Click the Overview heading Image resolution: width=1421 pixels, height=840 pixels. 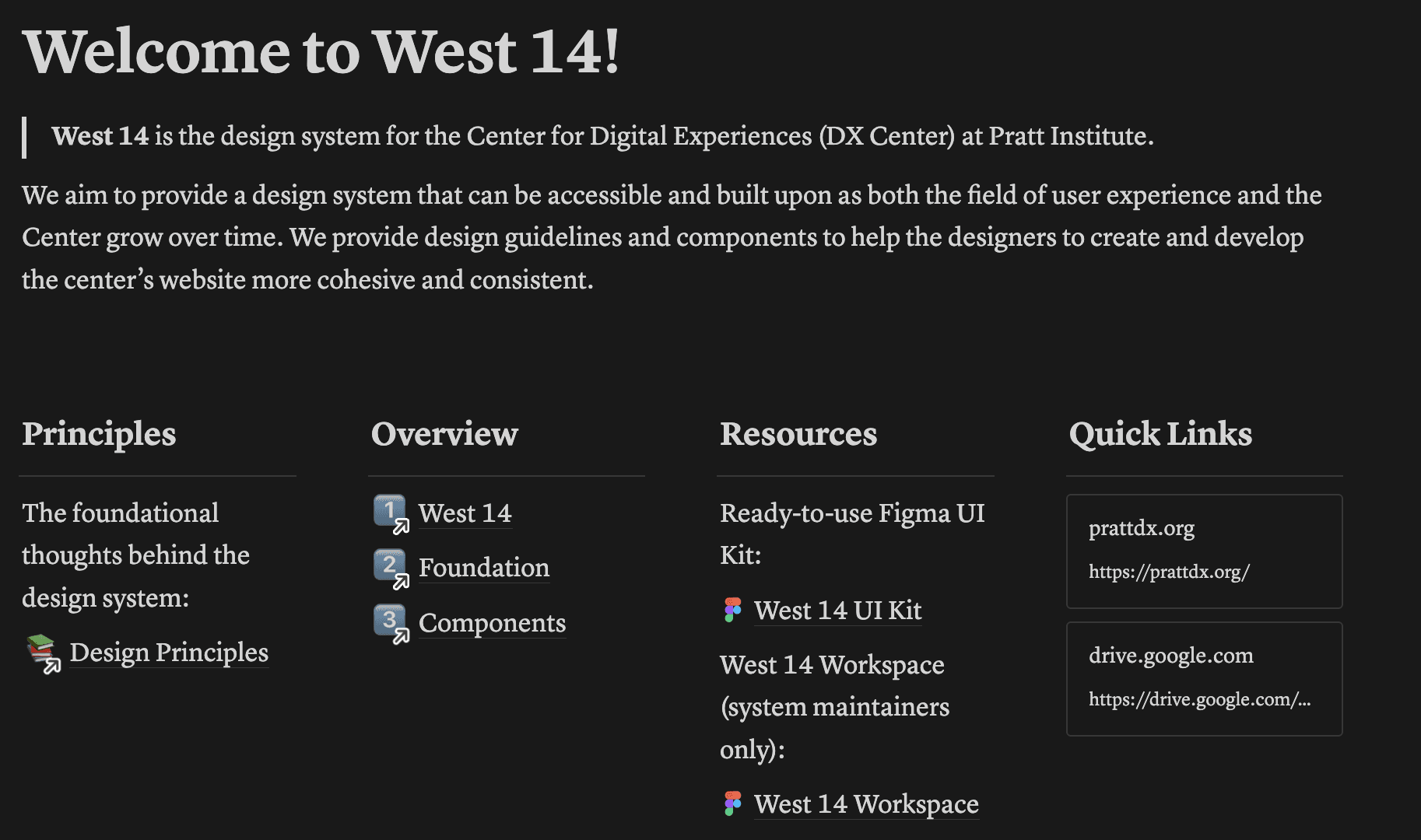click(444, 434)
